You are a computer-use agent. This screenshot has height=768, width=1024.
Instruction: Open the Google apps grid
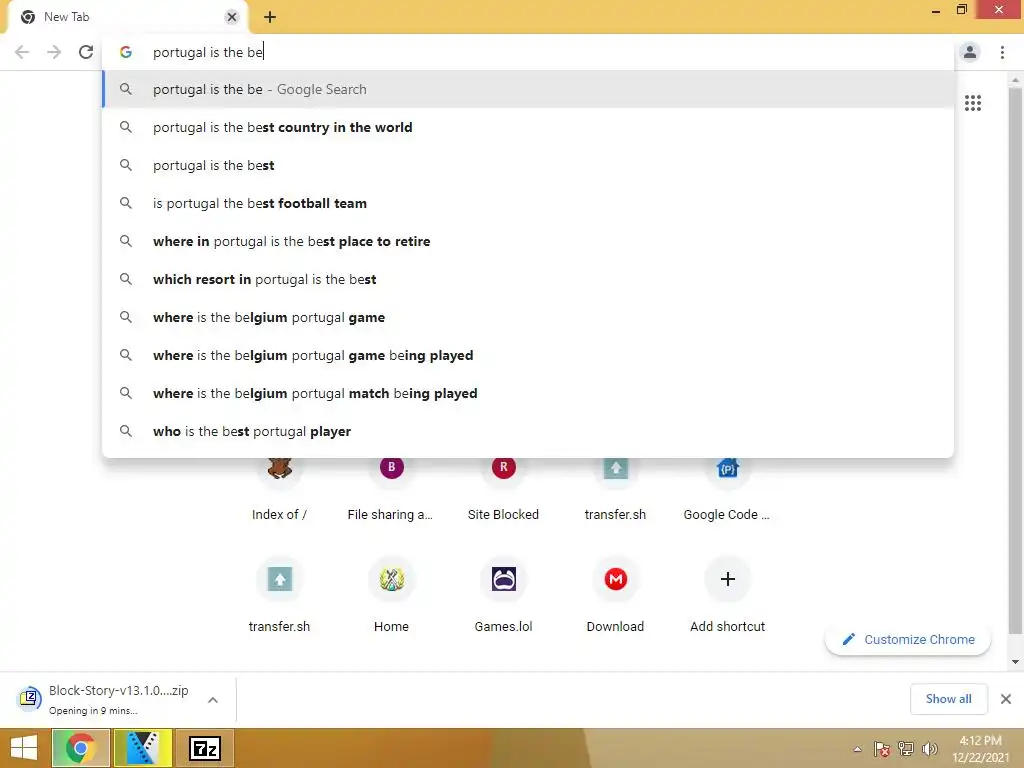pyautogui.click(x=973, y=103)
